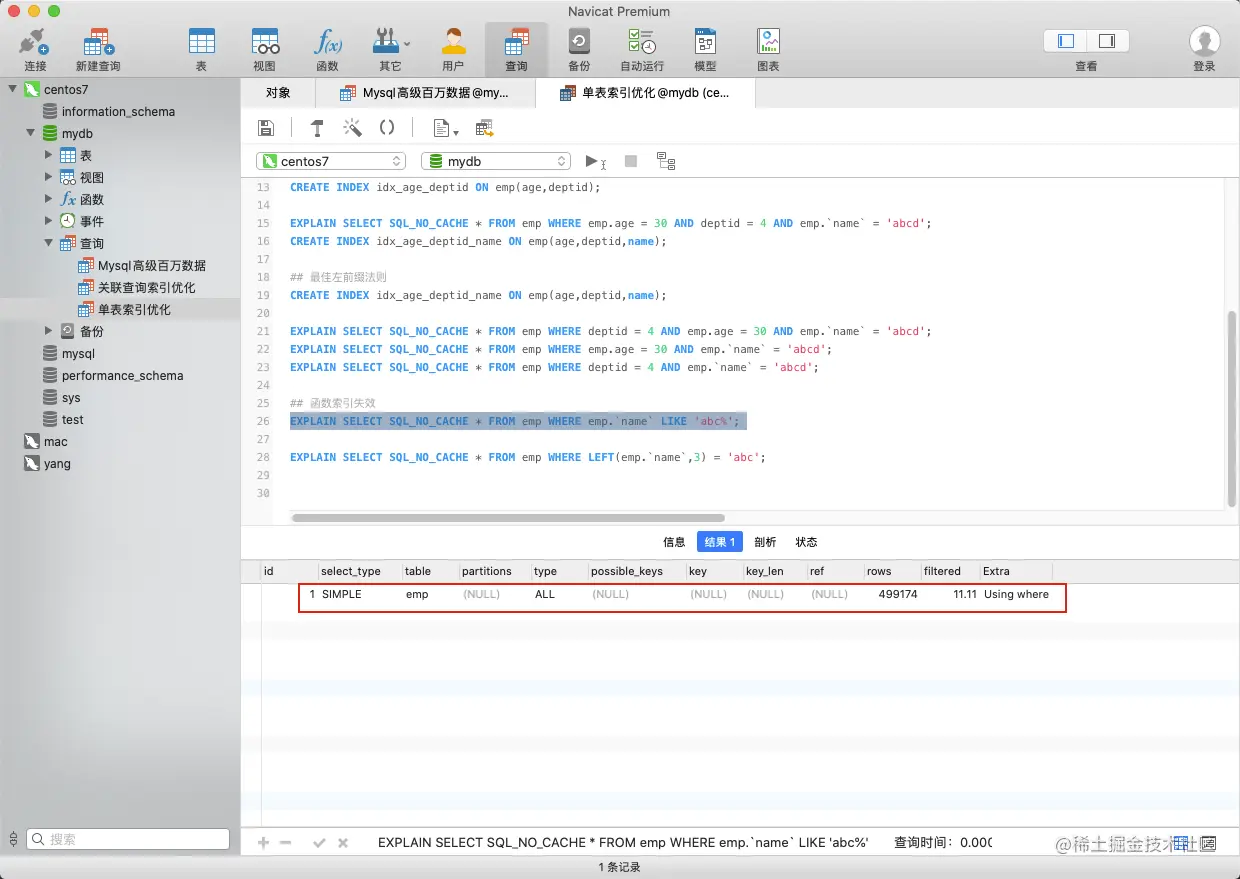Open the 表 tables view in toolbar
The width and height of the screenshot is (1240, 879).
[201, 49]
